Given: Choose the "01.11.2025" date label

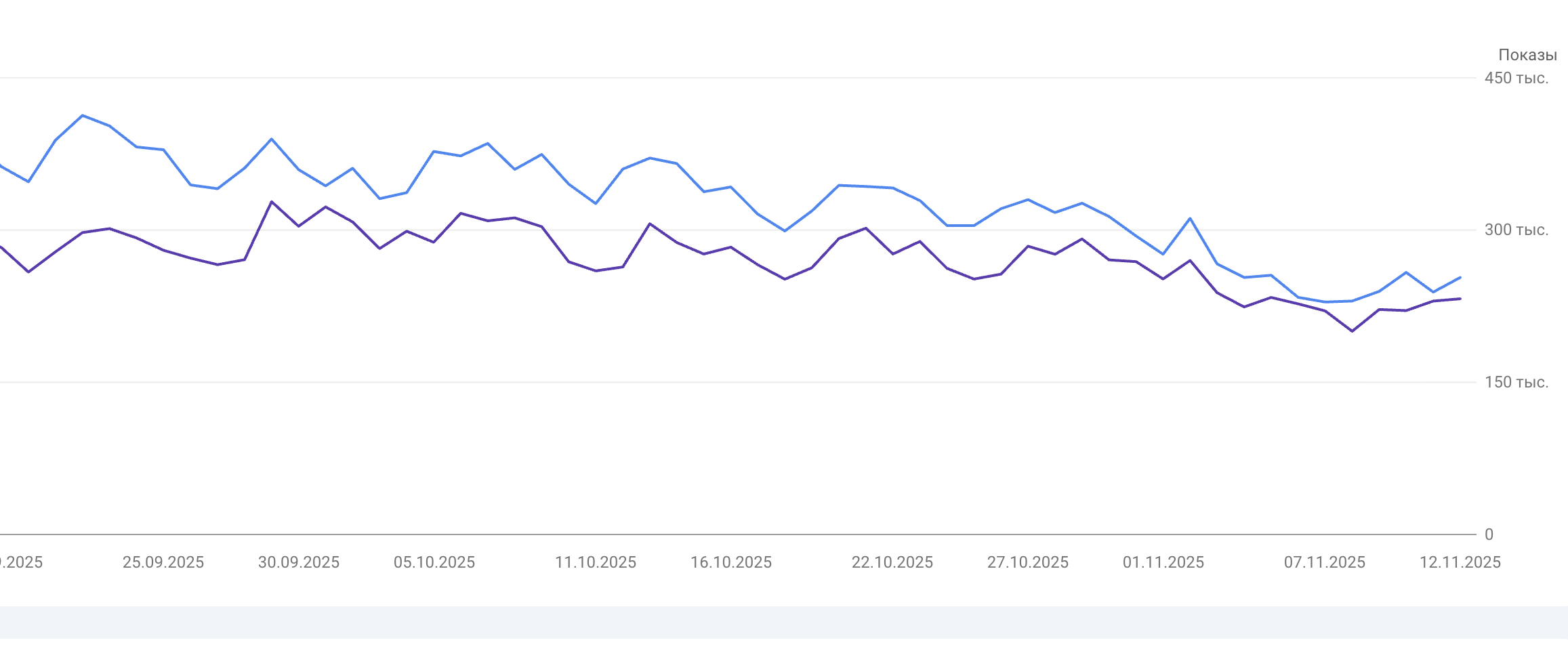Looking at the screenshot, I should point(1163,562).
